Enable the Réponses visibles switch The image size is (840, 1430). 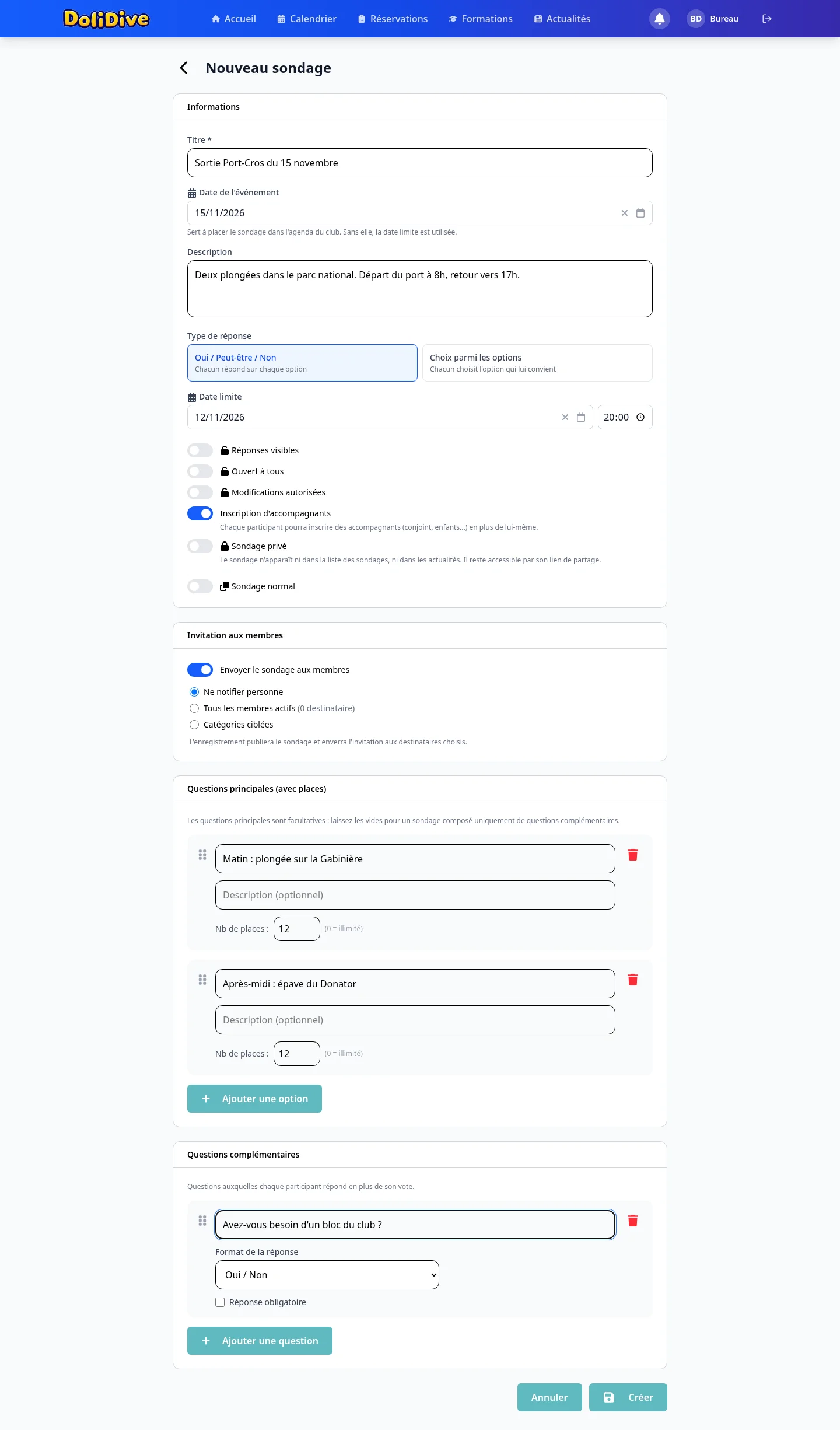(x=200, y=450)
